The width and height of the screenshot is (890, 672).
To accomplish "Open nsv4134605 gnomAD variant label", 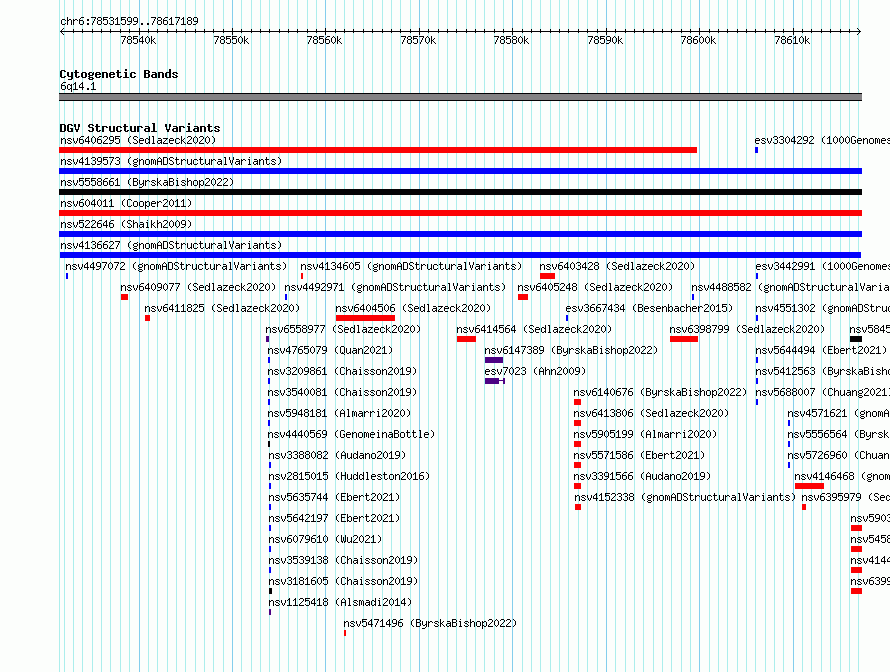I will (411, 266).
